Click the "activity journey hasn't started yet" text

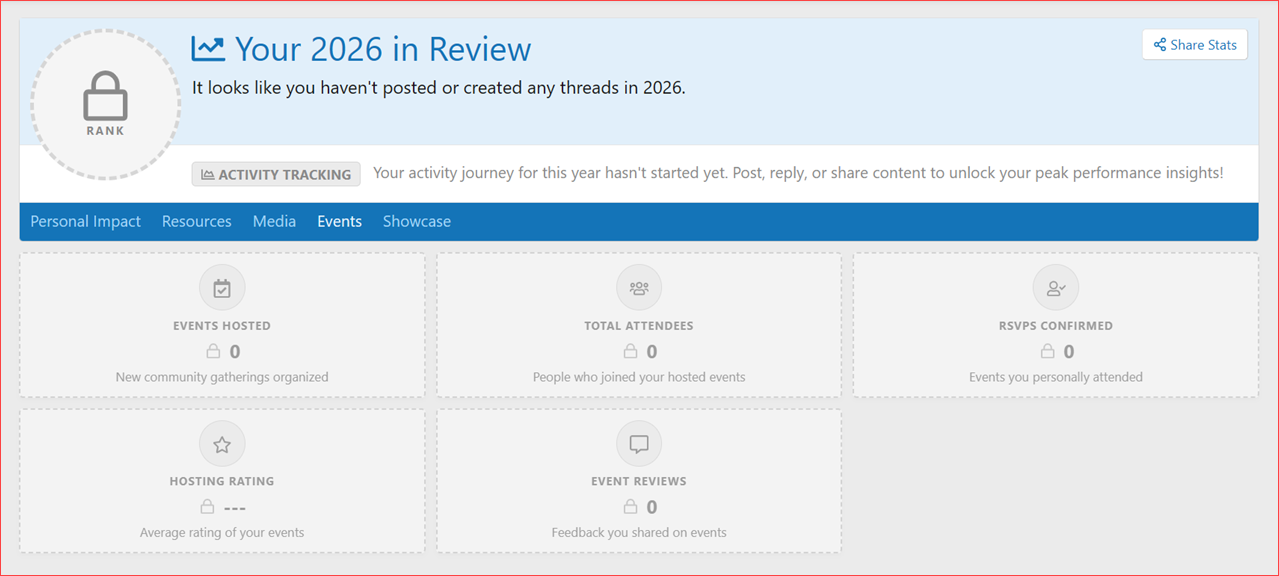tap(798, 173)
